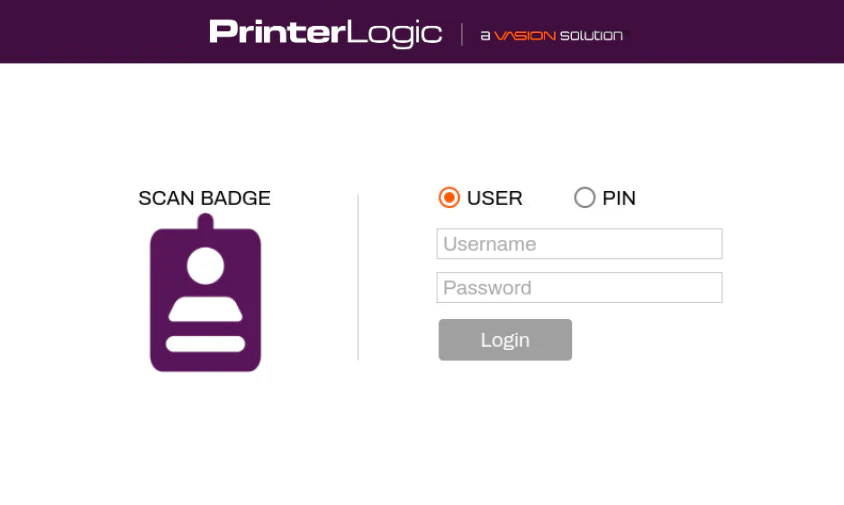Click the SCAN BADGE heading text
Image resolution: width=844 pixels, height=505 pixels.
point(204,198)
